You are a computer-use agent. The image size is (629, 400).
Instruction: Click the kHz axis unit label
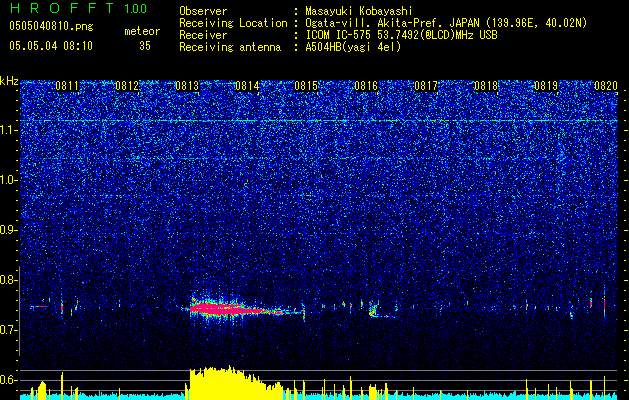tap(9, 81)
